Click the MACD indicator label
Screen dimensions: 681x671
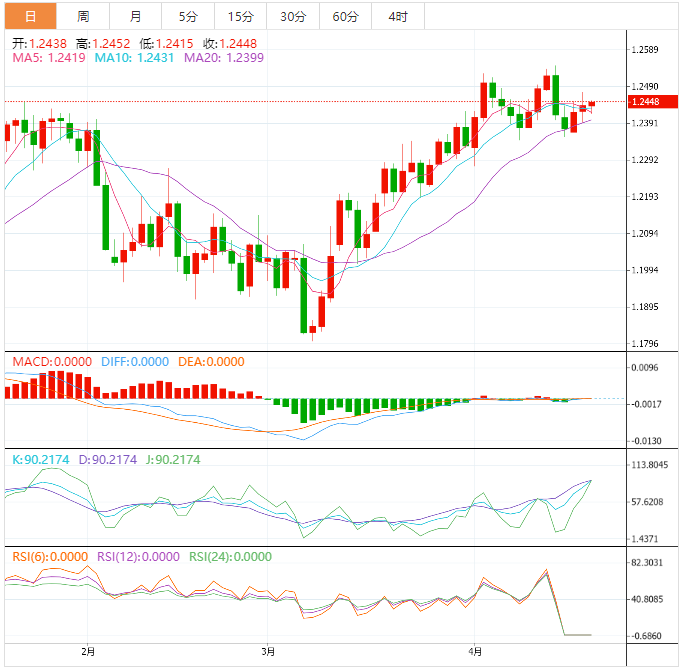[x=52, y=361]
